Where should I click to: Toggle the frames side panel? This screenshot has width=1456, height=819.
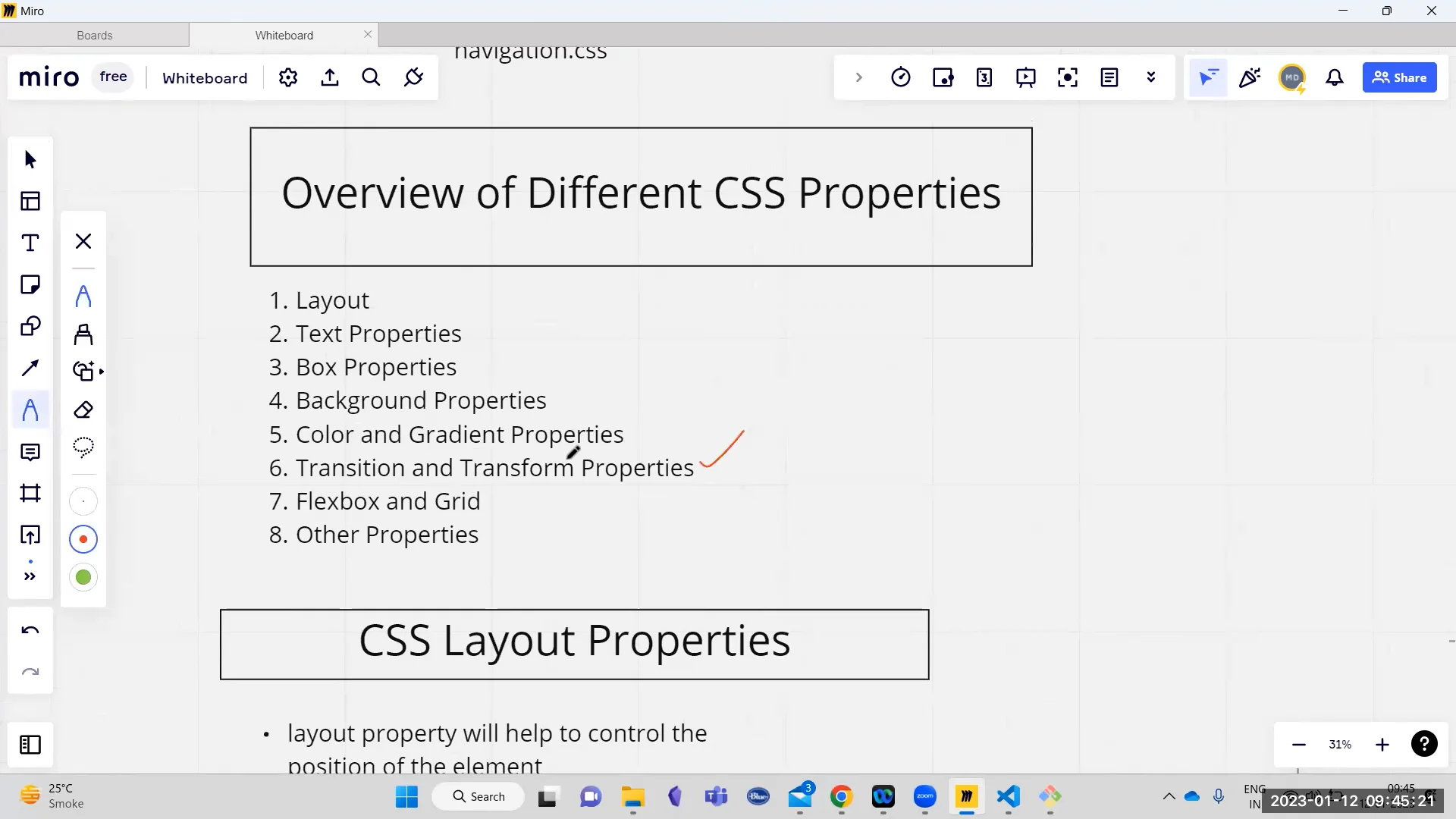[30, 745]
